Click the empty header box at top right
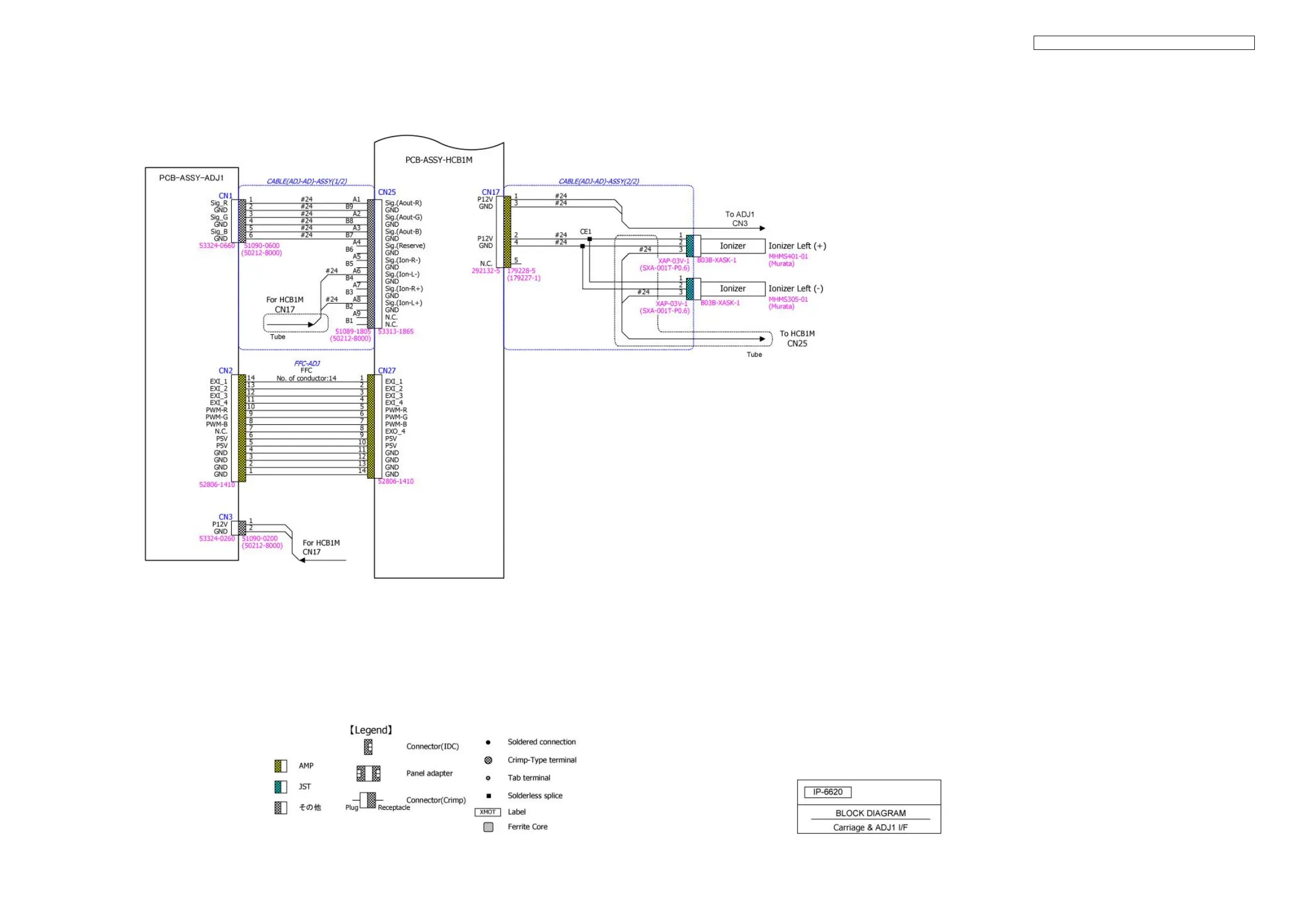Image resolution: width=1307 pixels, height=924 pixels. pos(1143,43)
